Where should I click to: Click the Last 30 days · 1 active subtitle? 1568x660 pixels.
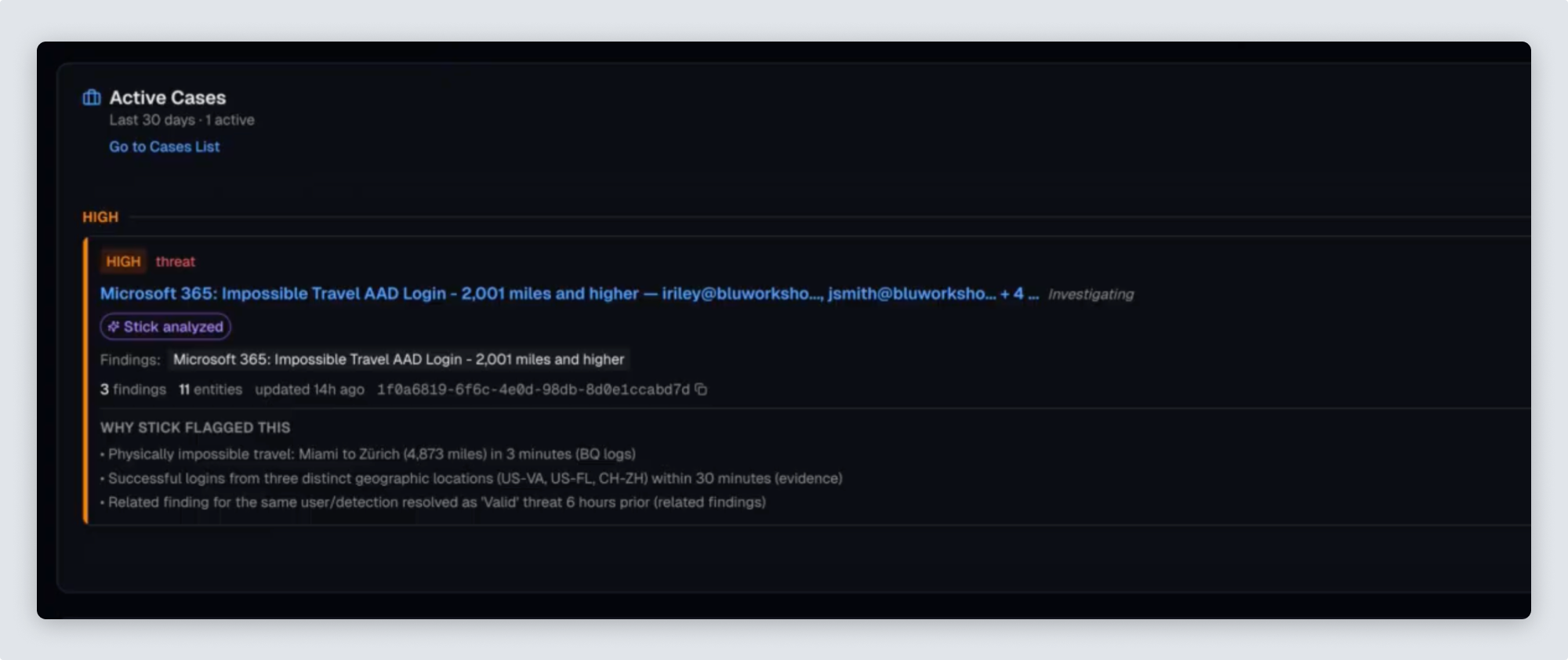point(182,120)
